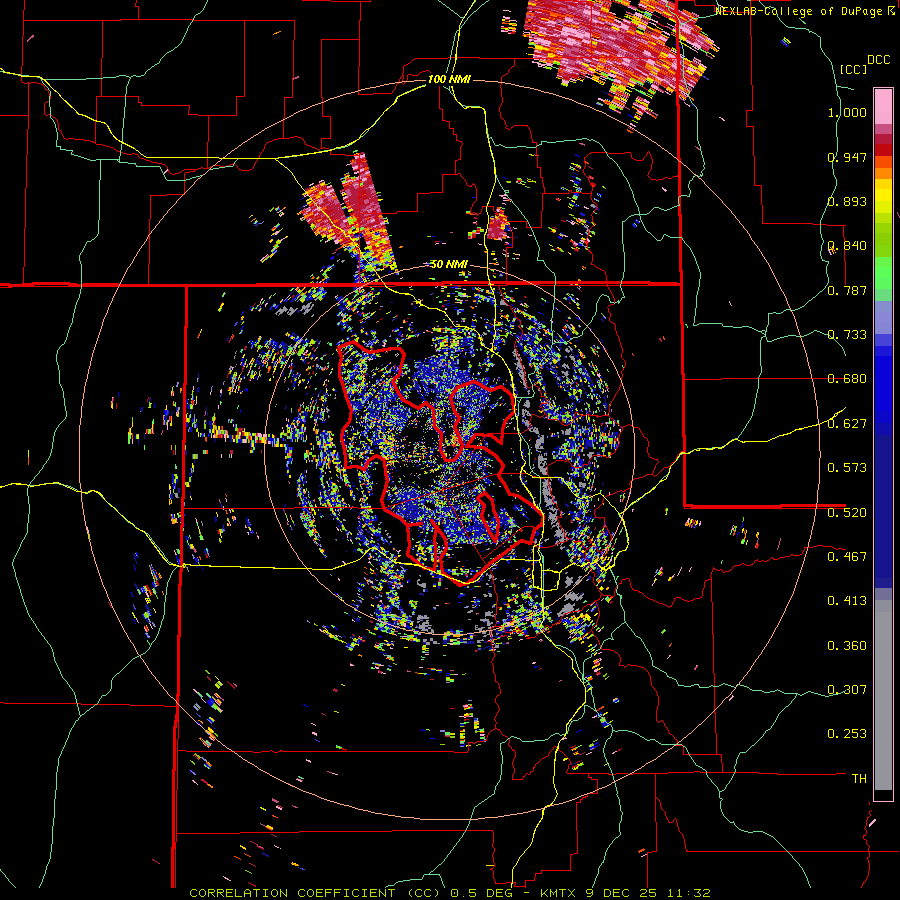Pick the red swatch beside 0.947 on color bar
Viewport: 900px width, 900px height.
(x=883, y=150)
